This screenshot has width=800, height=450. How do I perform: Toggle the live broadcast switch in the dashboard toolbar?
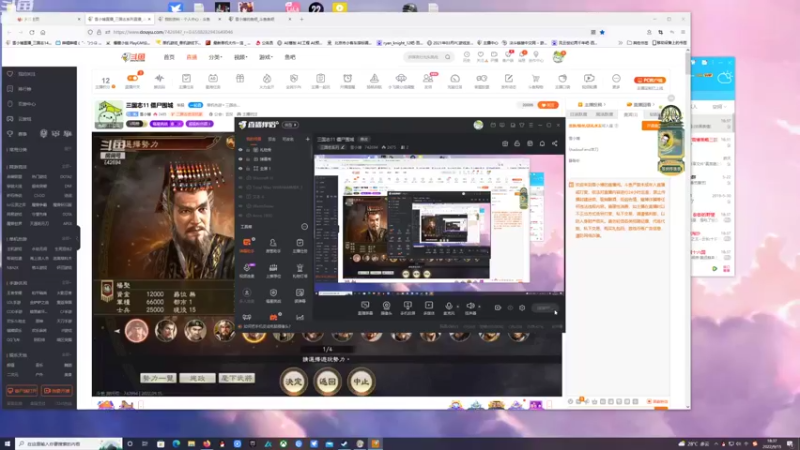click(133, 80)
